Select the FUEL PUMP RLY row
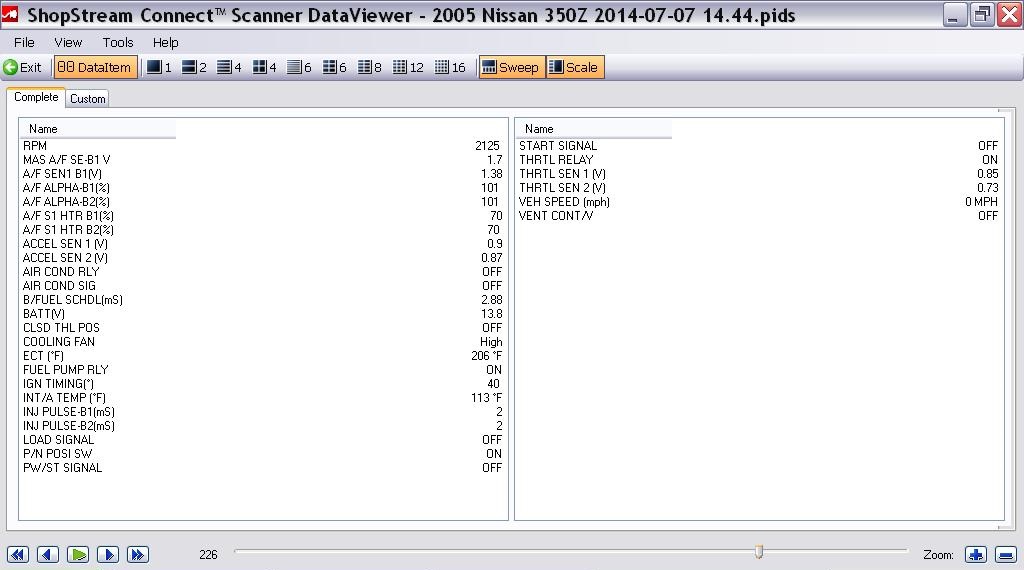The width and height of the screenshot is (1024, 570). [x=263, y=370]
